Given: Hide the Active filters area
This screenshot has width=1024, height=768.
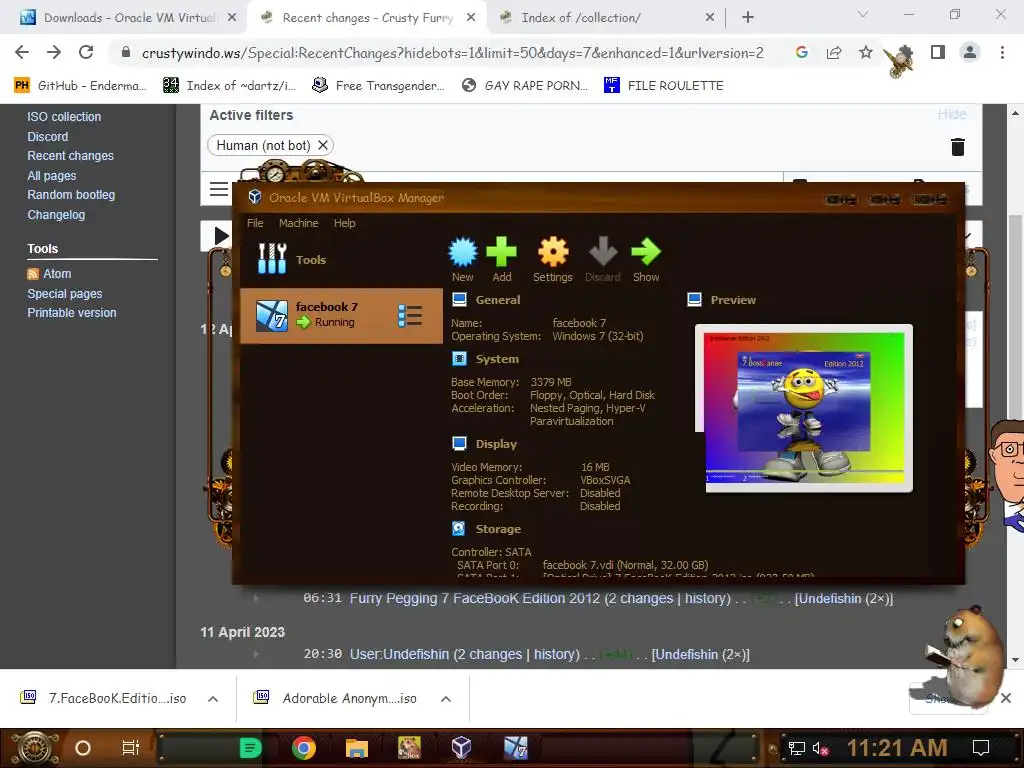Looking at the screenshot, I should tap(952, 114).
